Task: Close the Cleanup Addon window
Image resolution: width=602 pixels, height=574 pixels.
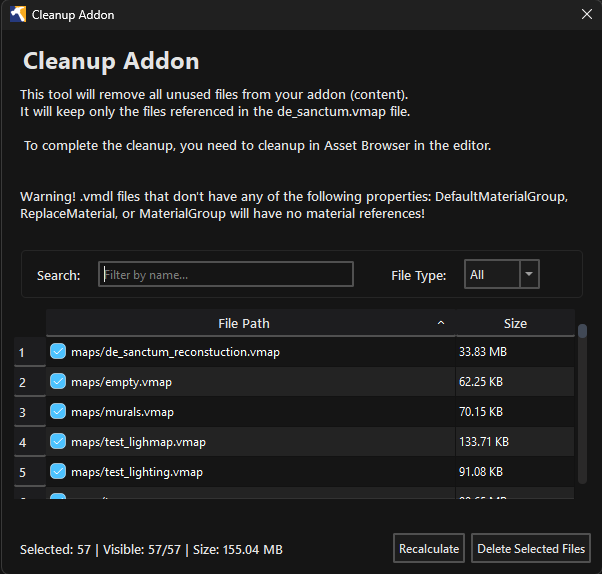Action: pyautogui.click(x=586, y=14)
